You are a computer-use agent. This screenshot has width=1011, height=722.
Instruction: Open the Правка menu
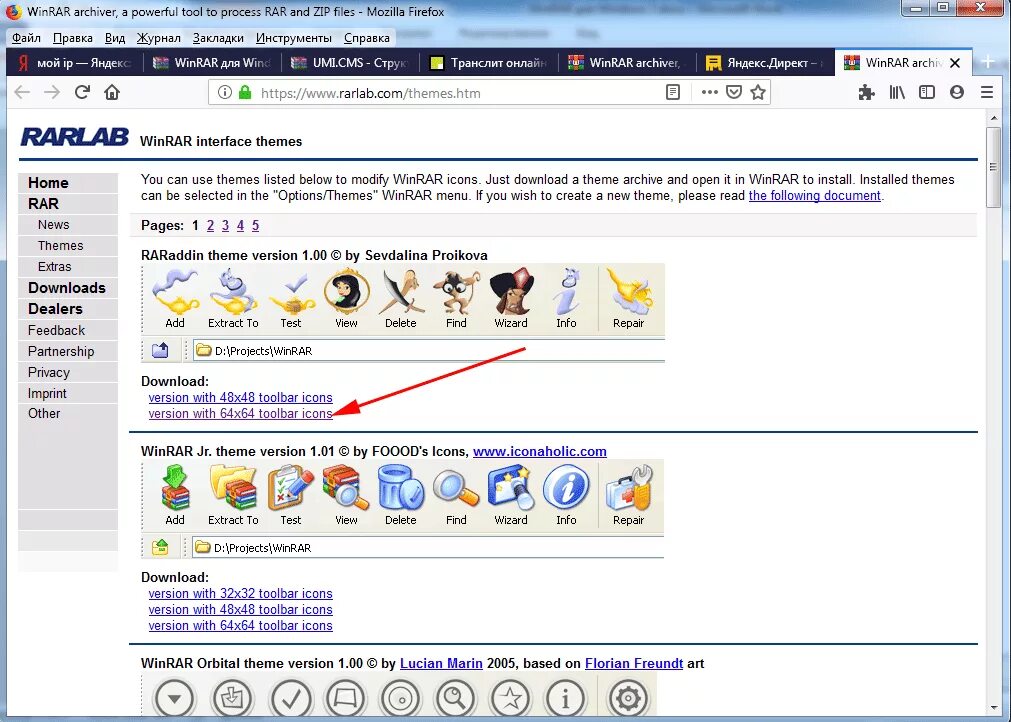72,37
